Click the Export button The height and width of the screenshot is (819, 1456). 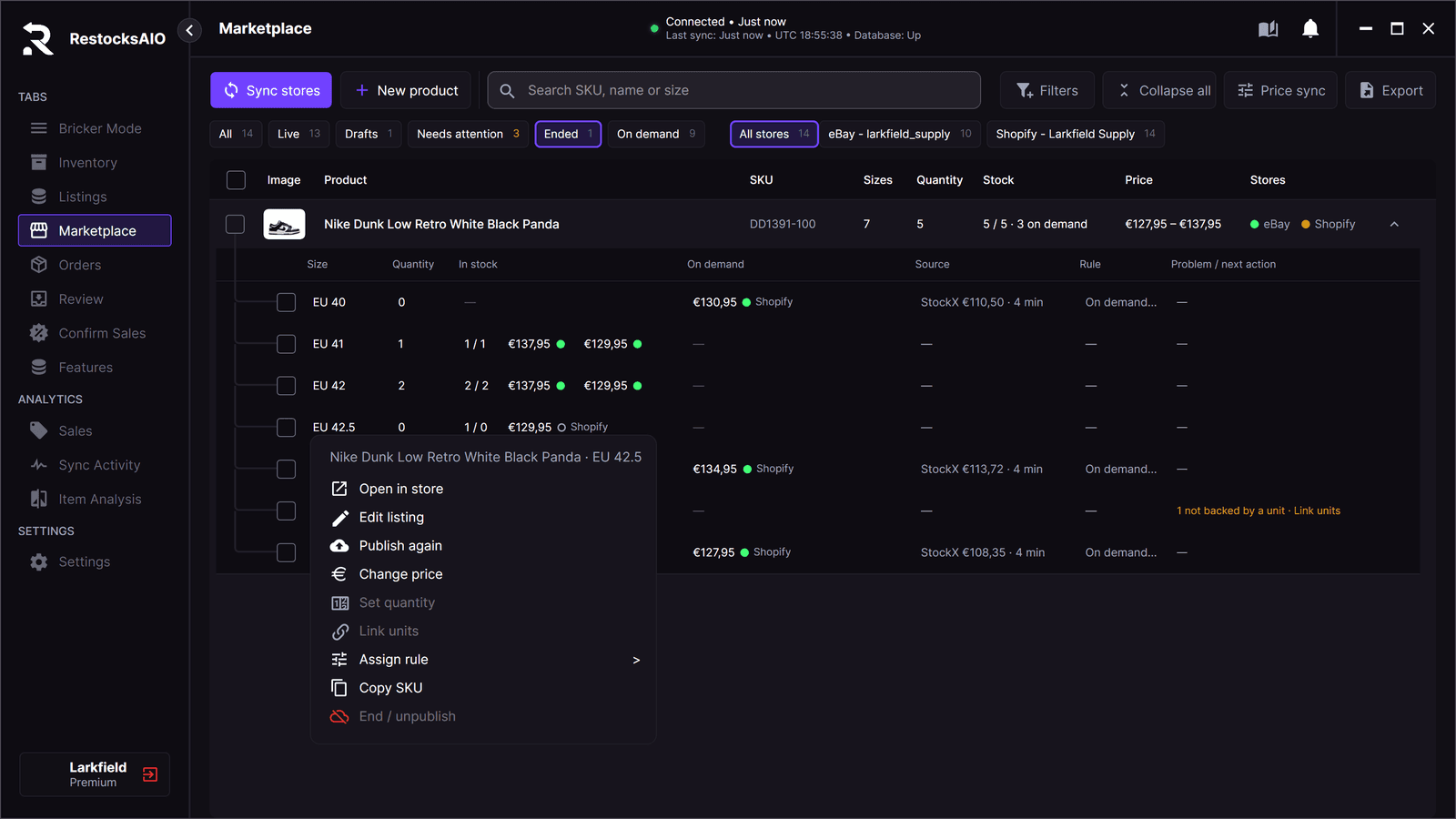pos(1390,90)
